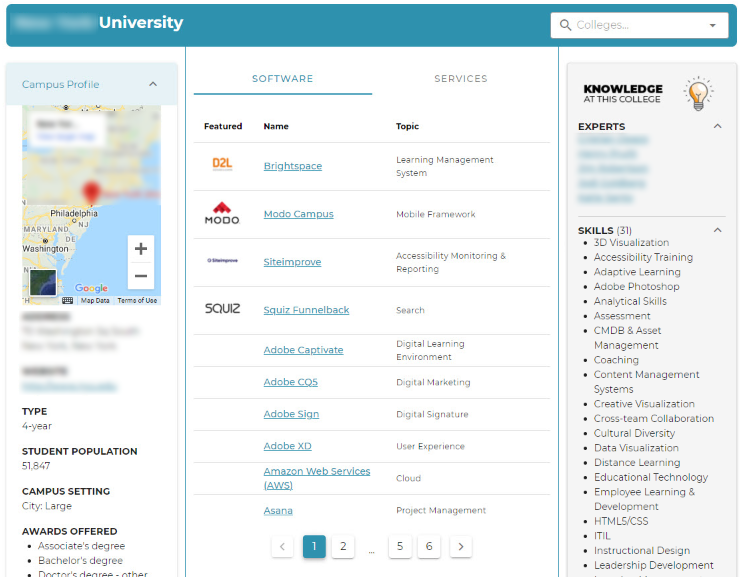Select the Adobe Photoshop skill
The image size is (746, 577).
(637, 286)
